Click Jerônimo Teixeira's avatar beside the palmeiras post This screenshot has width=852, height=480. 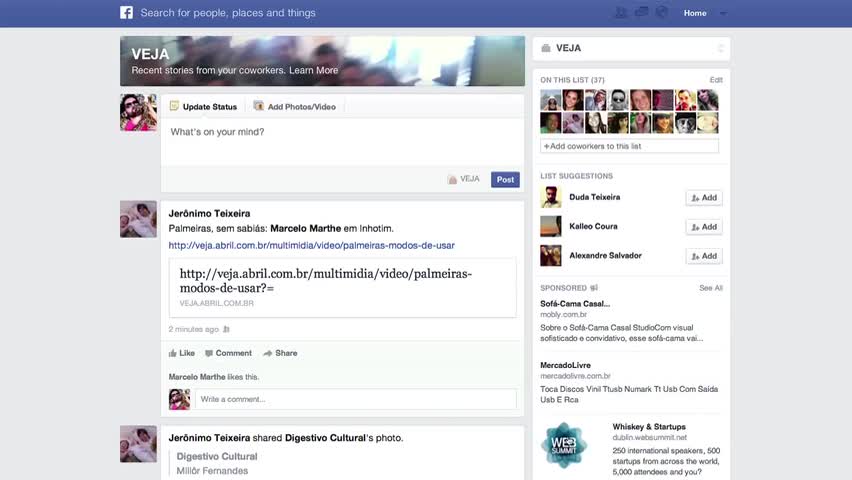[x=139, y=219]
